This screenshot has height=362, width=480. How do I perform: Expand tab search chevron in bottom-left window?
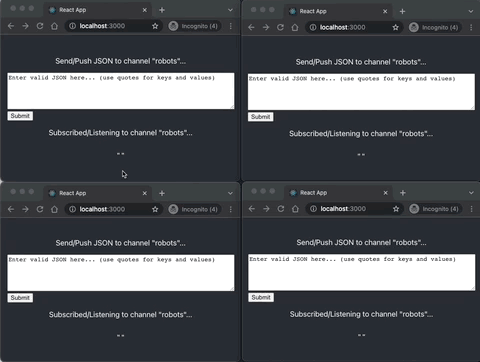coord(230,193)
